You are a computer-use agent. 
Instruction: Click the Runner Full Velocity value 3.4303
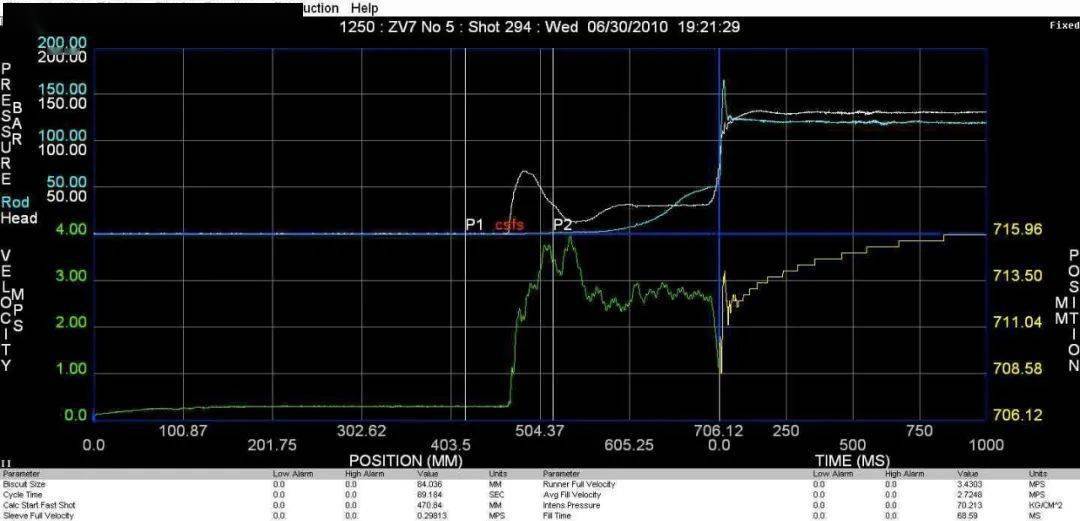pos(970,484)
